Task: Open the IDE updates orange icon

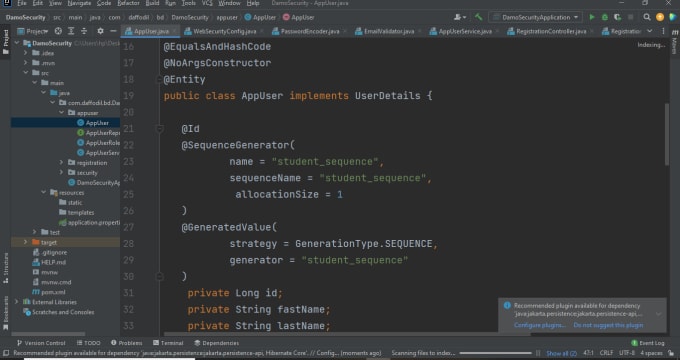Action: (x=660, y=17)
